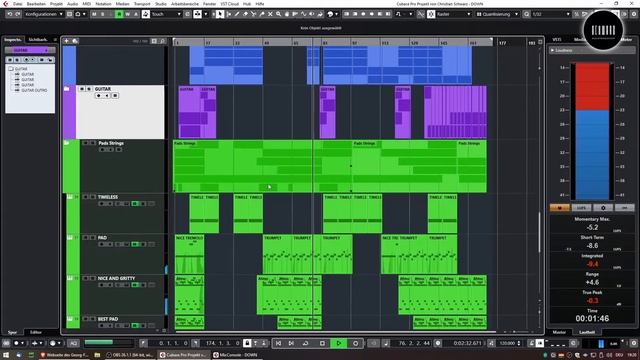
Task: Open the Transport menu
Action: pos(142,4)
